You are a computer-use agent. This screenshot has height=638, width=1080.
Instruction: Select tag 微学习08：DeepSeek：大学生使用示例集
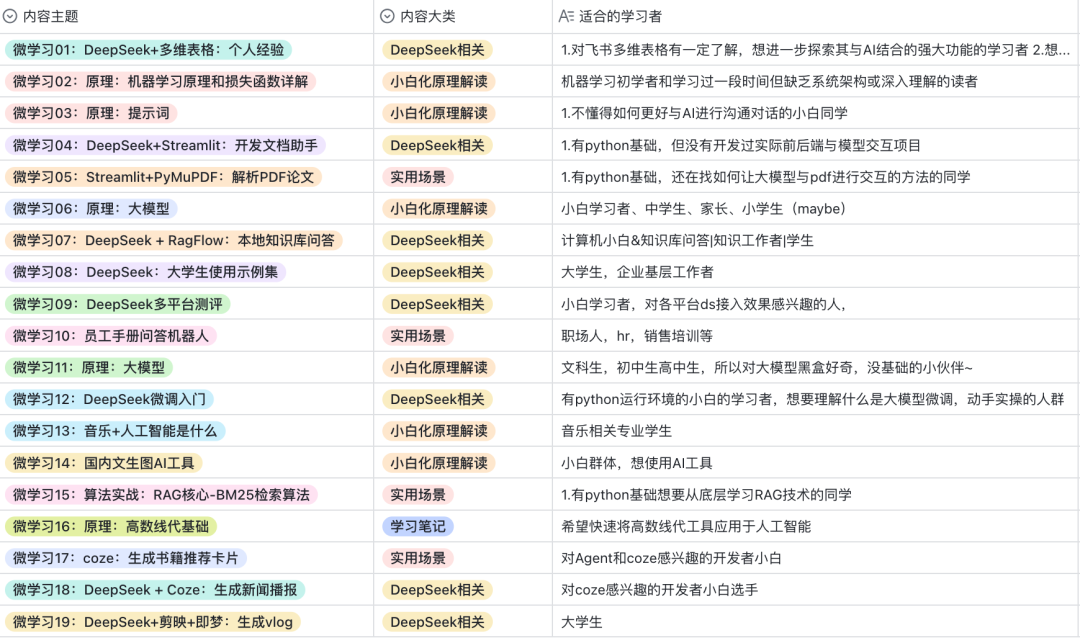145,272
